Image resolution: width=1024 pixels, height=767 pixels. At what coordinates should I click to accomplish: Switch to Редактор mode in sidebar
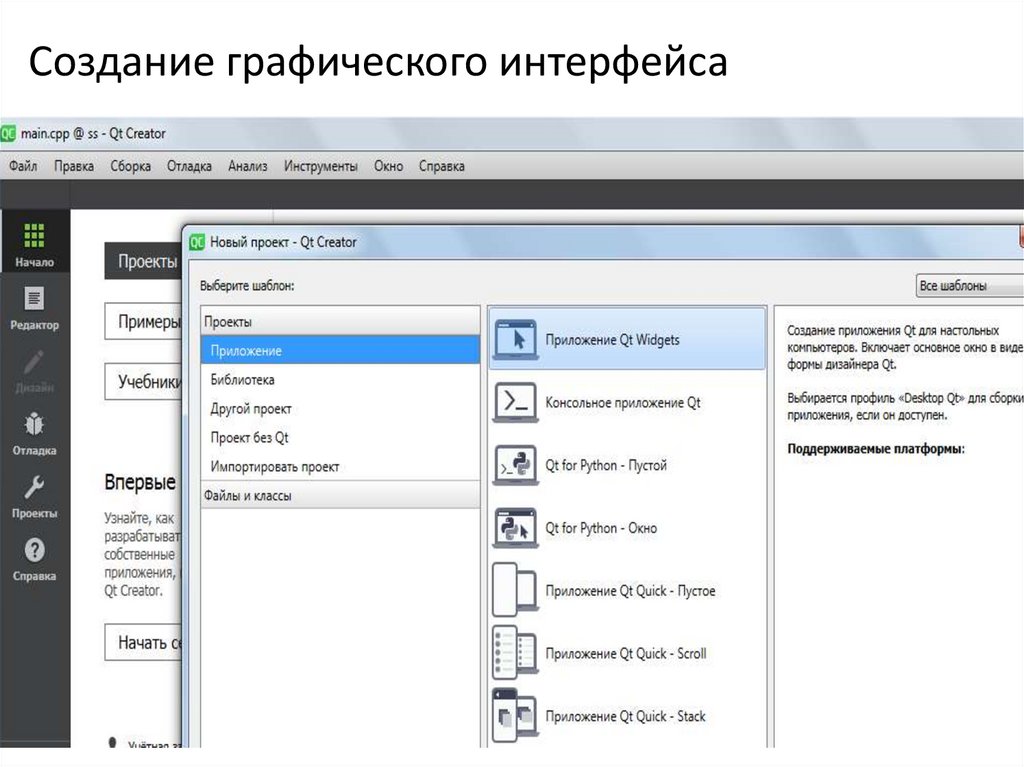click(34, 308)
